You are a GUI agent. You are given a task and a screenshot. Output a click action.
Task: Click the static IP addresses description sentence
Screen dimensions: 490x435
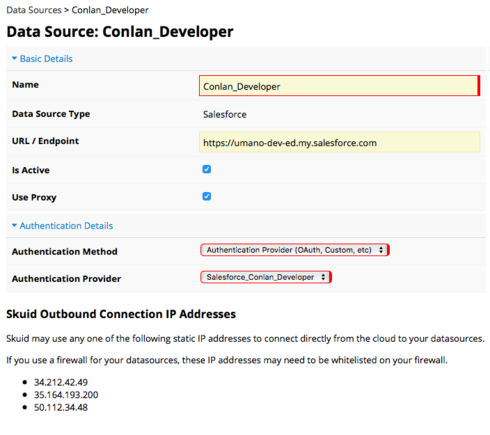245,339
